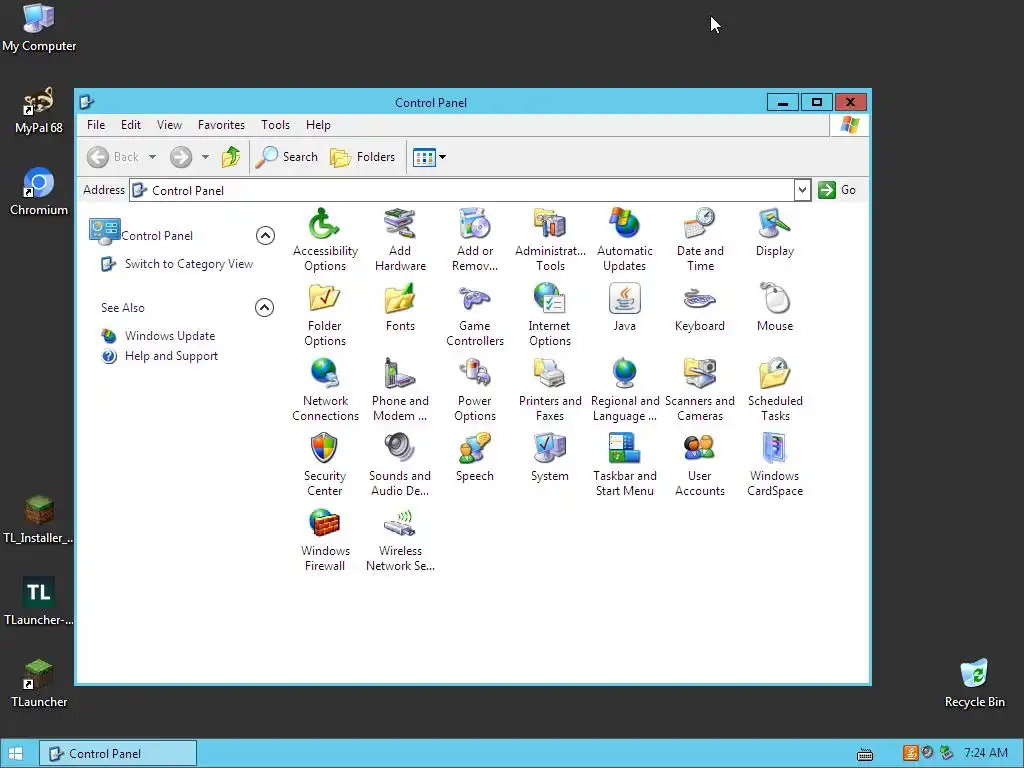Collapse the Control Panel sidebar section
The width and height of the screenshot is (1024, 768).
tap(265, 235)
